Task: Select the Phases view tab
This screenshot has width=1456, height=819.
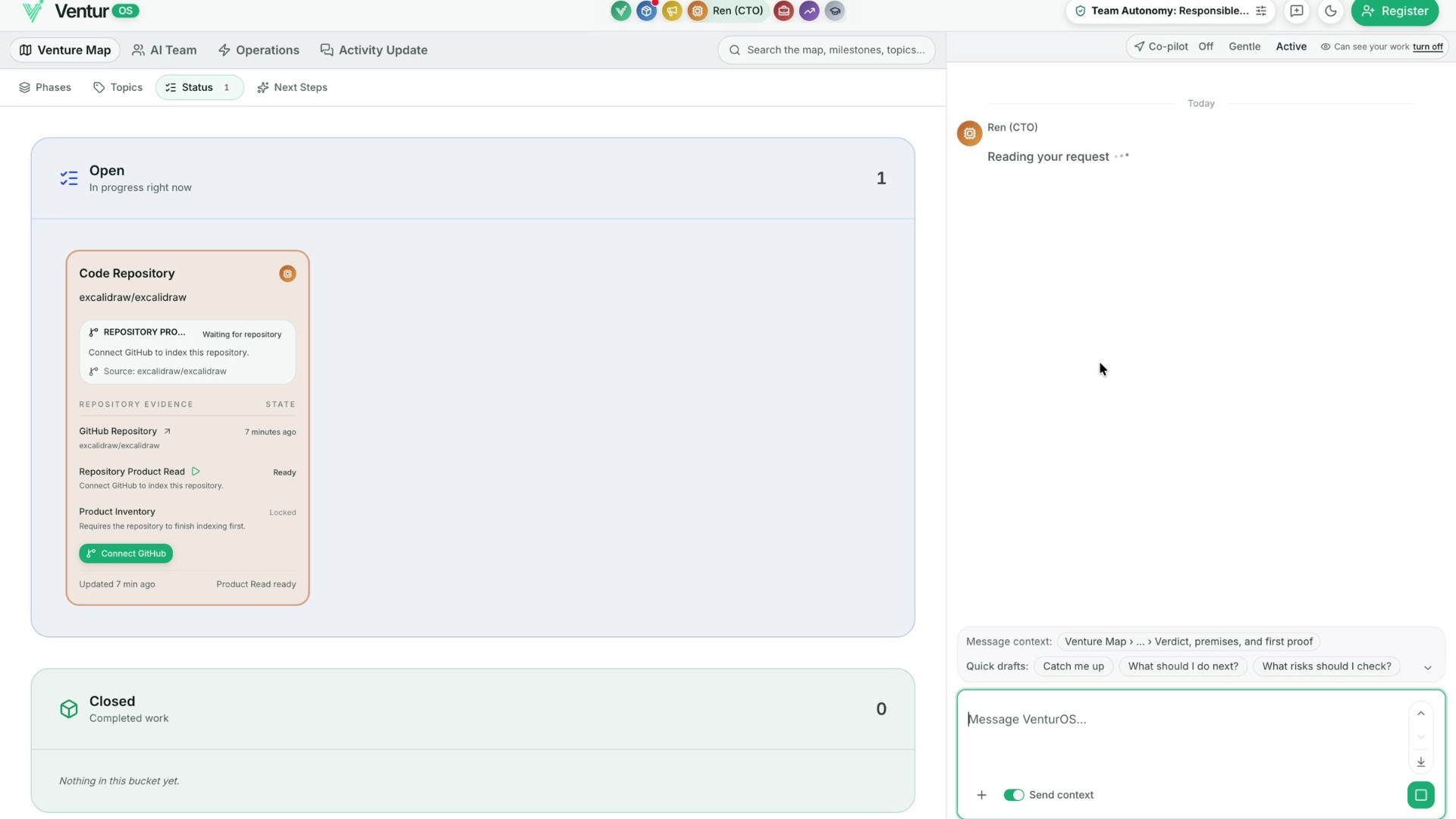Action: coord(45,87)
